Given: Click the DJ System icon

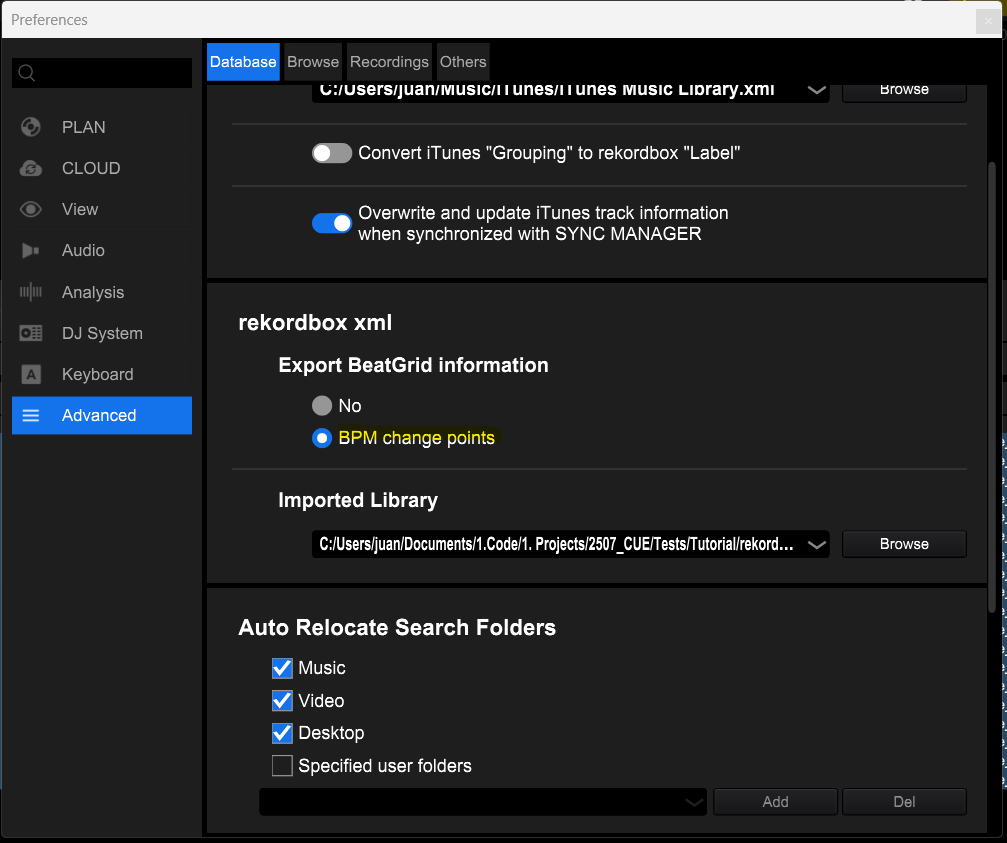Looking at the screenshot, I should click(31, 333).
